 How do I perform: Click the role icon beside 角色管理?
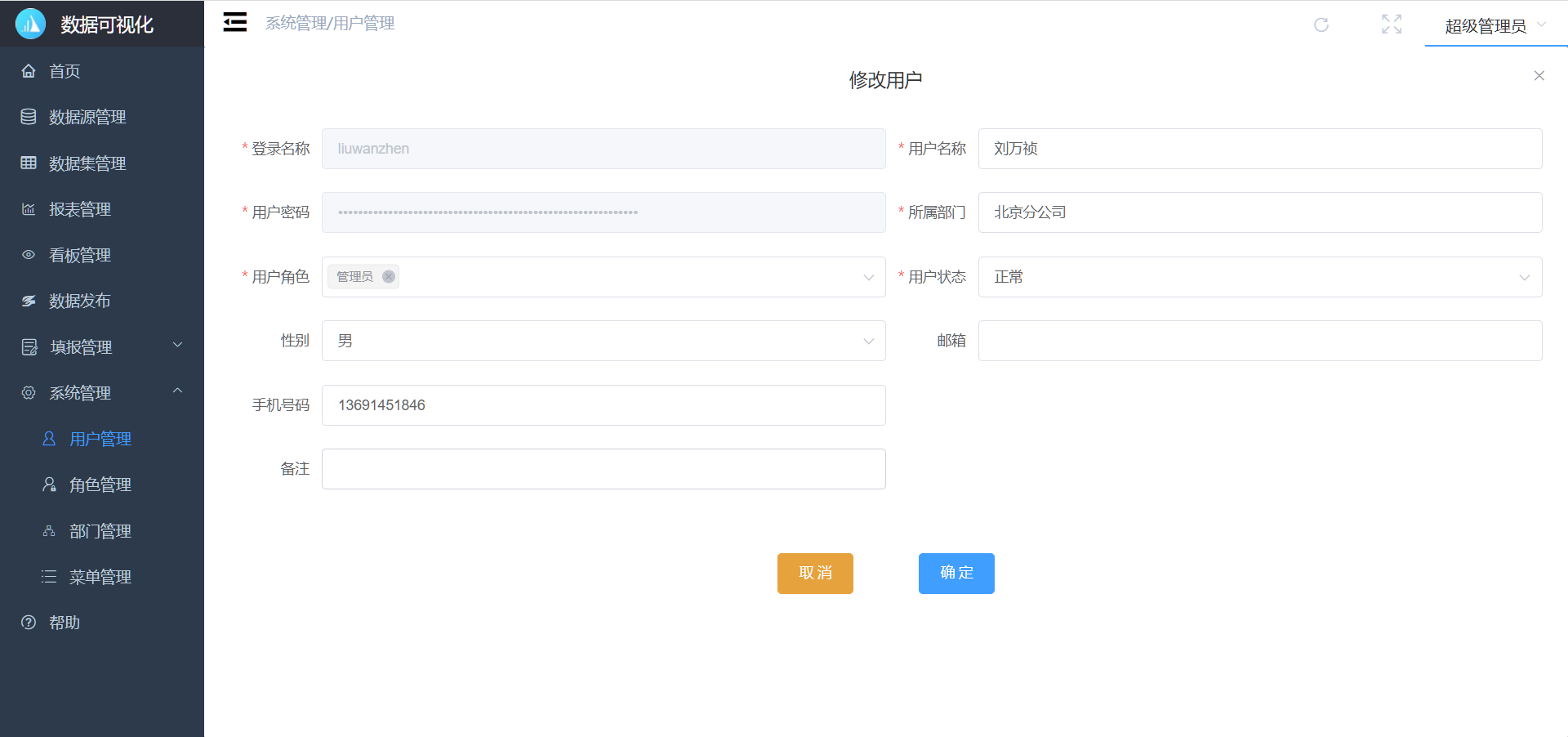(x=49, y=485)
